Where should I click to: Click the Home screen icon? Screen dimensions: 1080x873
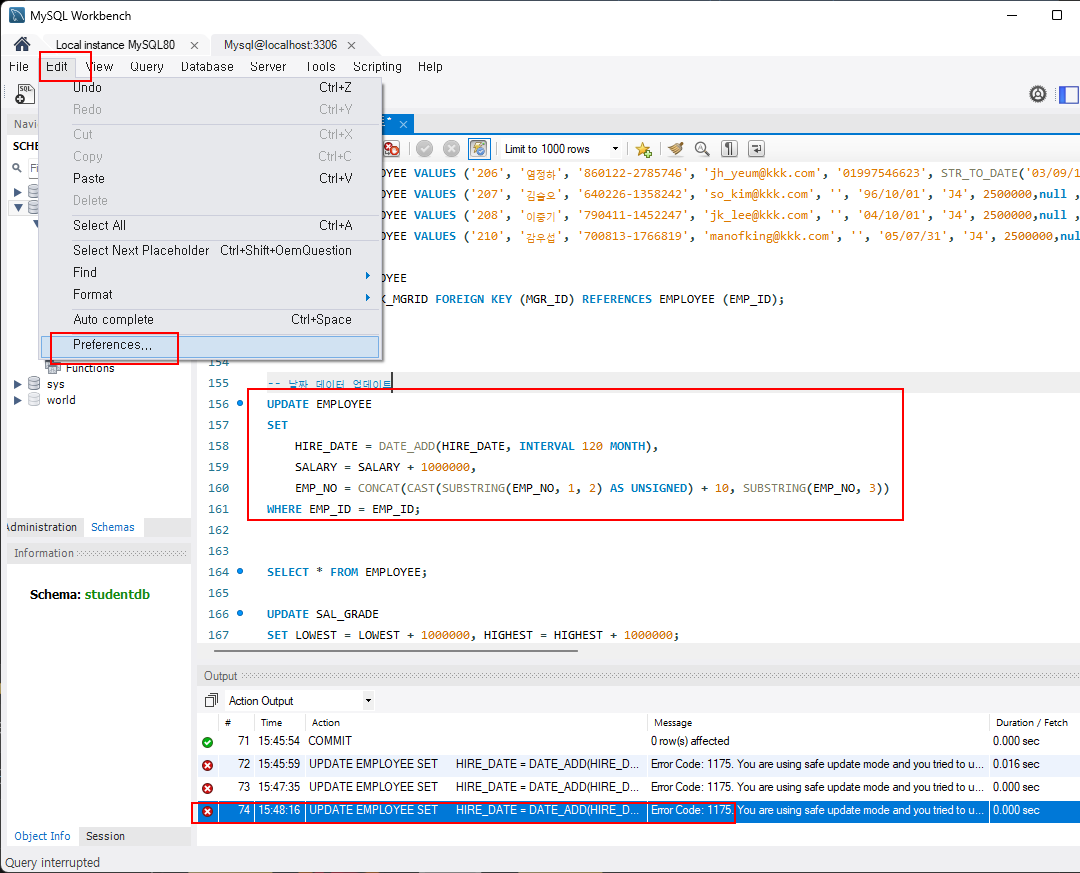(x=22, y=44)
